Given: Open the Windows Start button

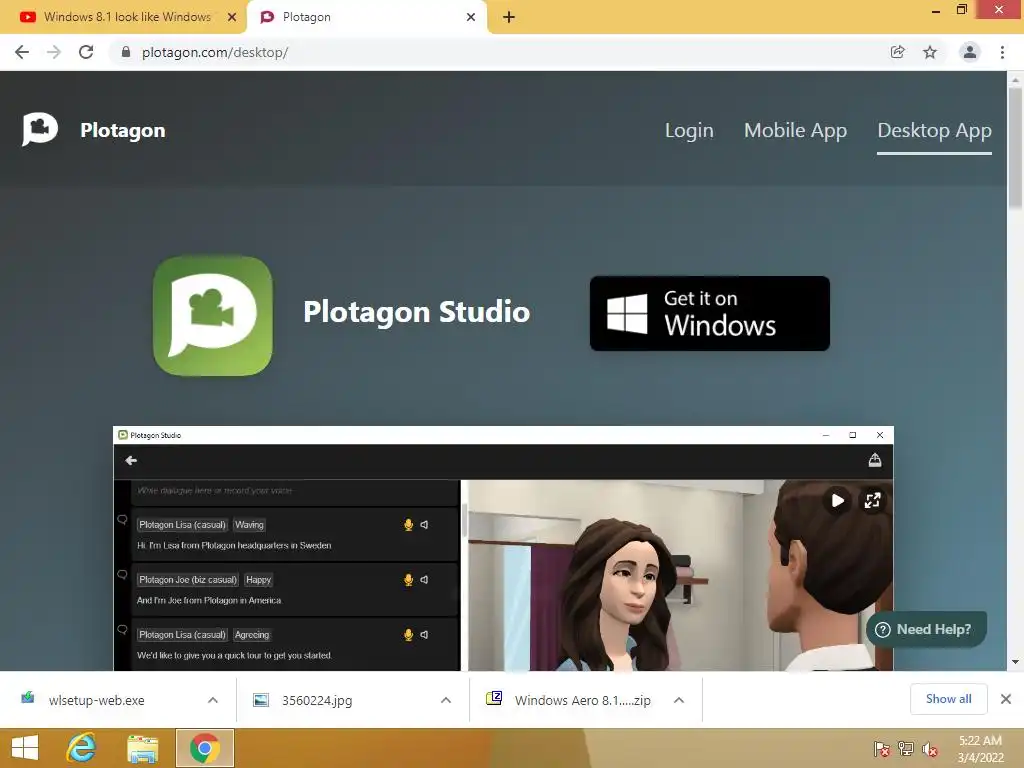Looking at the screenshot, I should pyautogui.click(x=25, y=748).
